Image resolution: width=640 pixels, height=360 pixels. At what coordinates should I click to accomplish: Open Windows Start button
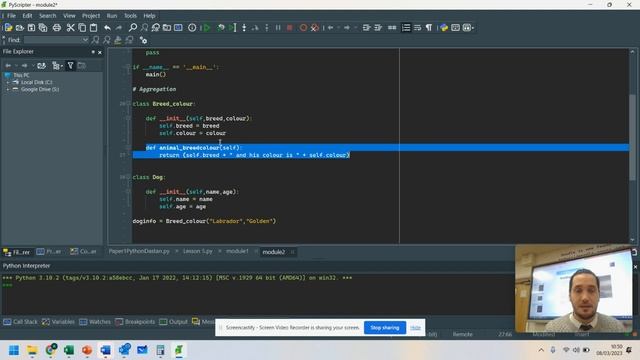click(x=14, y=350)
